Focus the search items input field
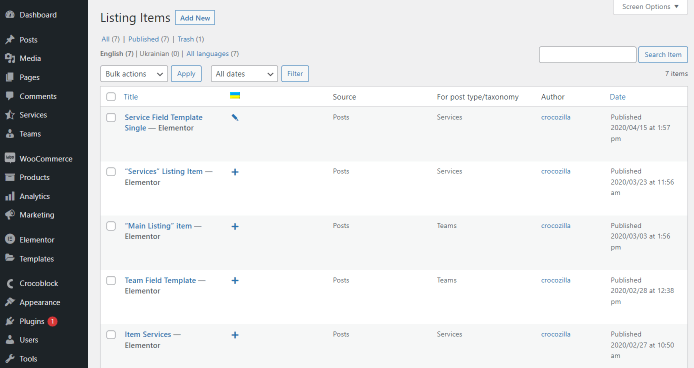The height and width of the screenshot is (368, 694). 587,54
